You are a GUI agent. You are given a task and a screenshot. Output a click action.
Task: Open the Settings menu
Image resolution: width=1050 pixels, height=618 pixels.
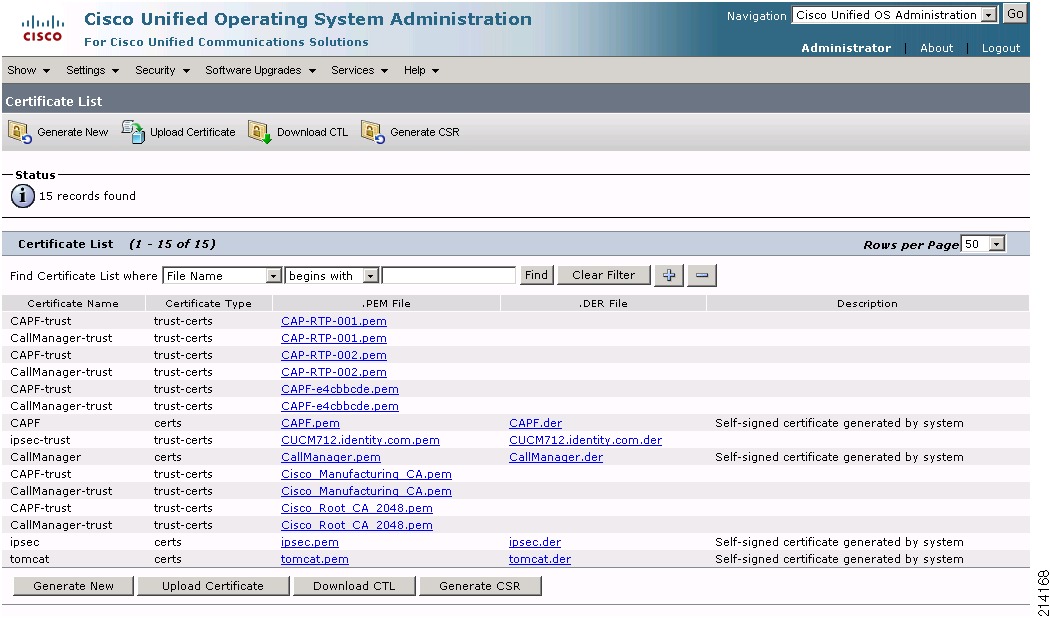point(92,70)
